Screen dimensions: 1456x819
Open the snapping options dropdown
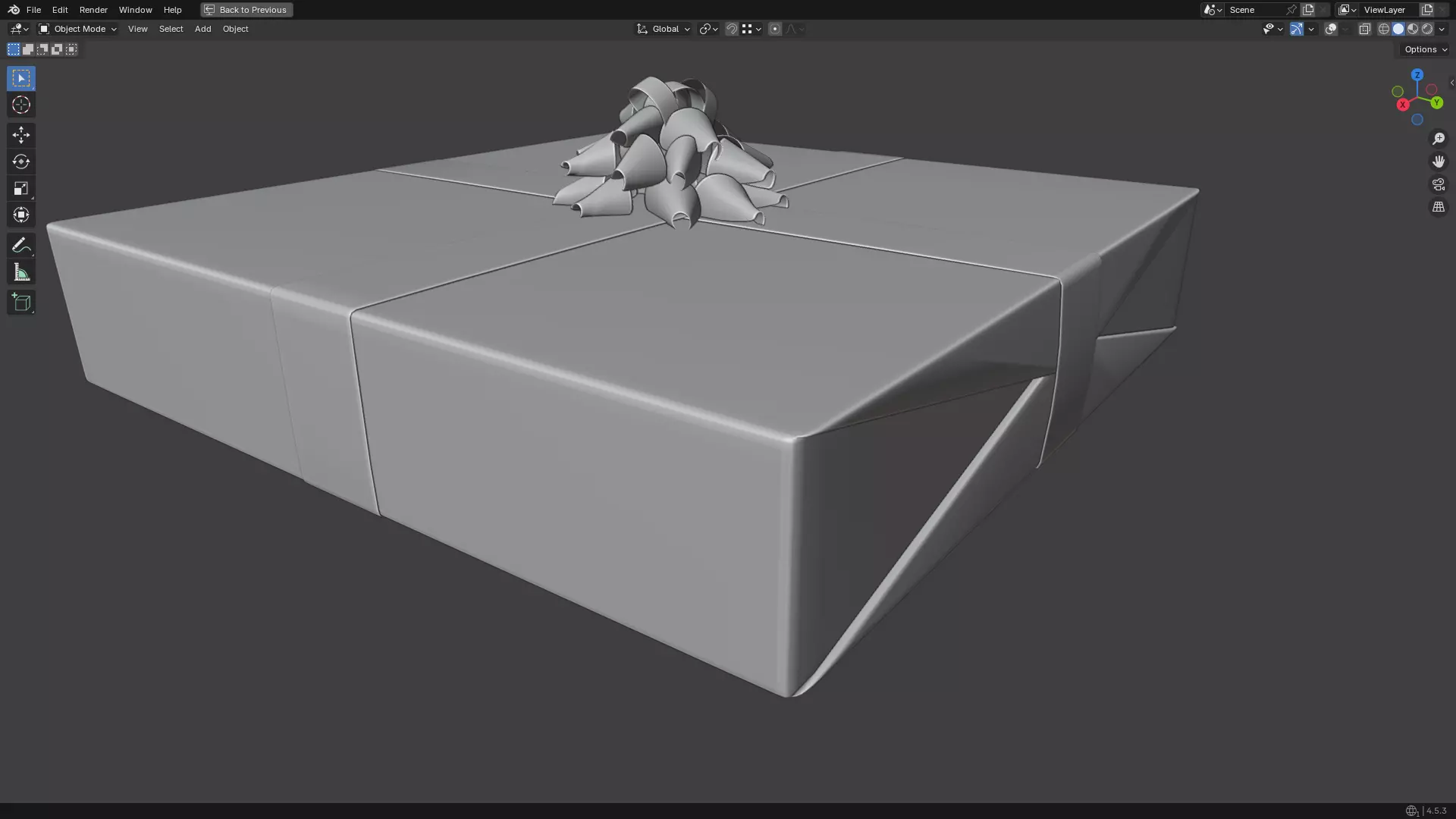coord(752,29)
